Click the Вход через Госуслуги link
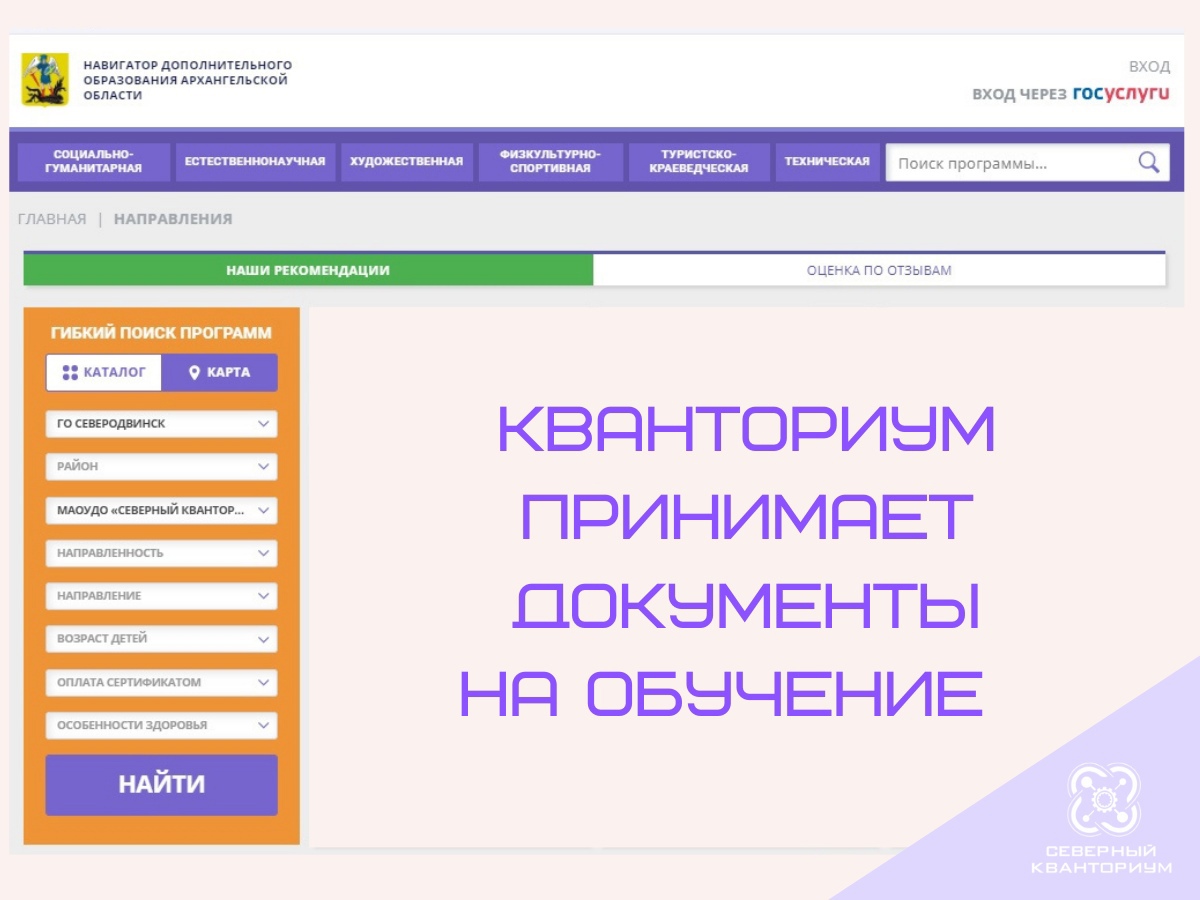Screen dimensions: 1200x900 click(x=1070, y=94)
